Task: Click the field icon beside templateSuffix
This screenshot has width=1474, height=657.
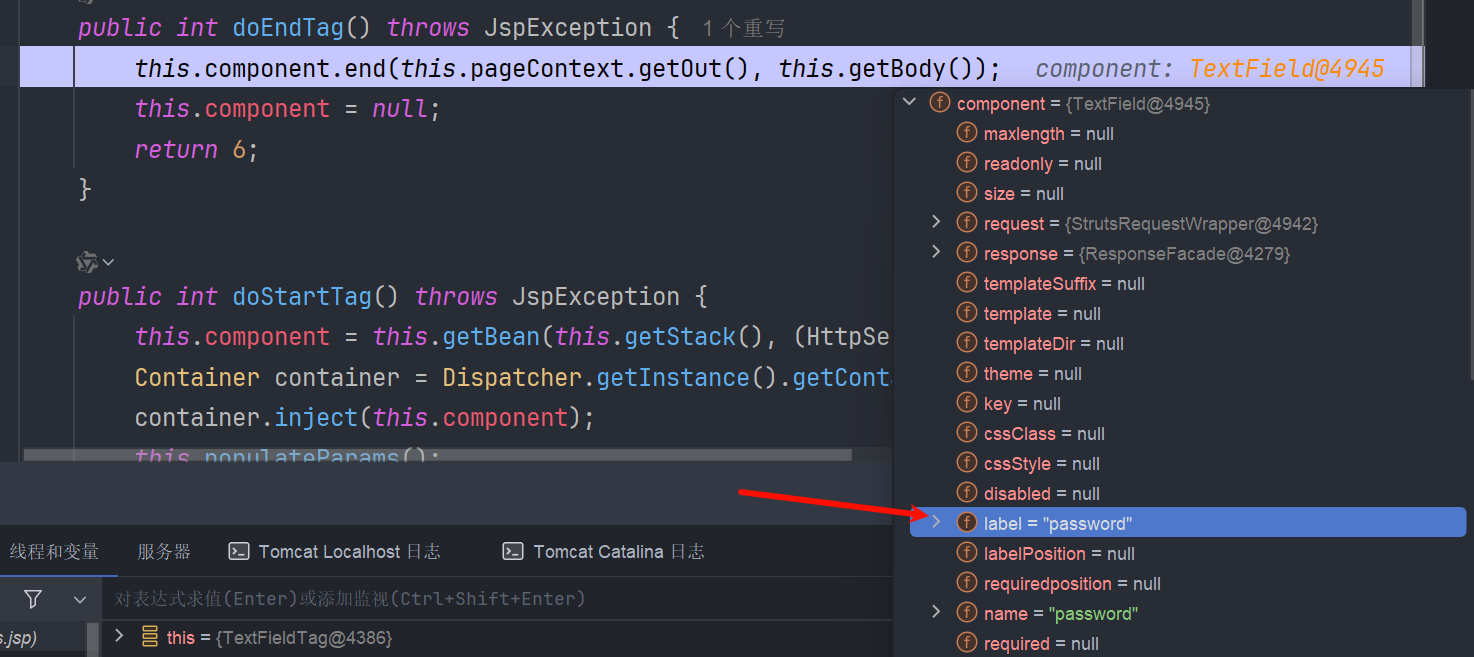Action: click(967, 283)
